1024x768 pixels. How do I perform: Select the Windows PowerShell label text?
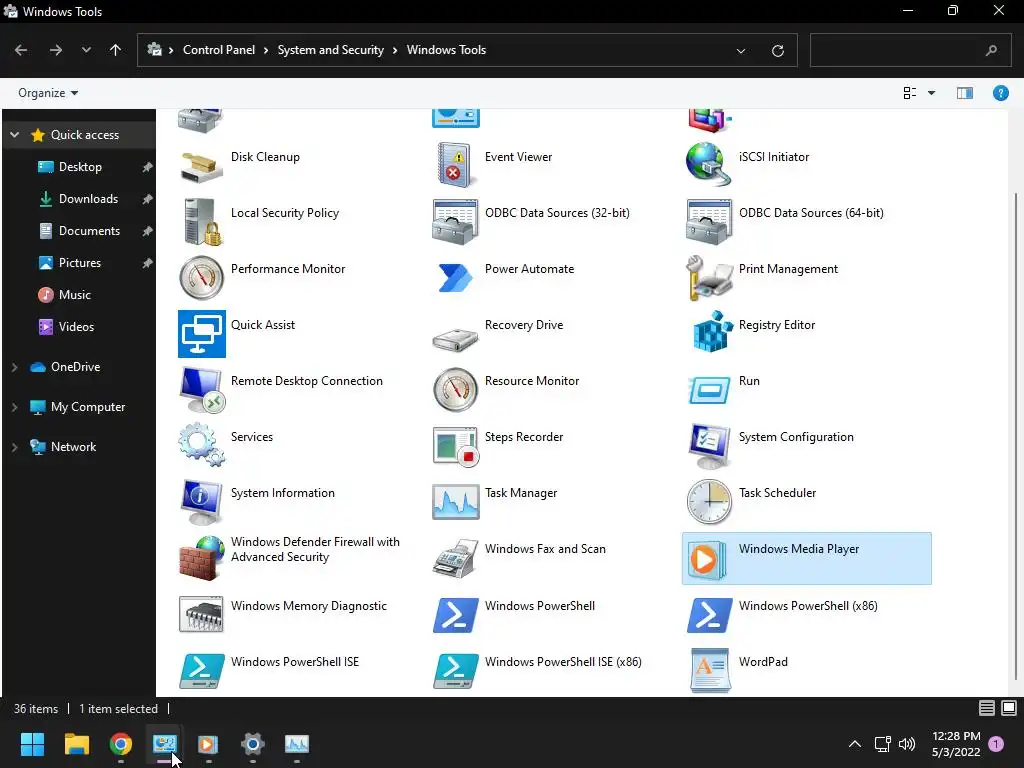539,605
